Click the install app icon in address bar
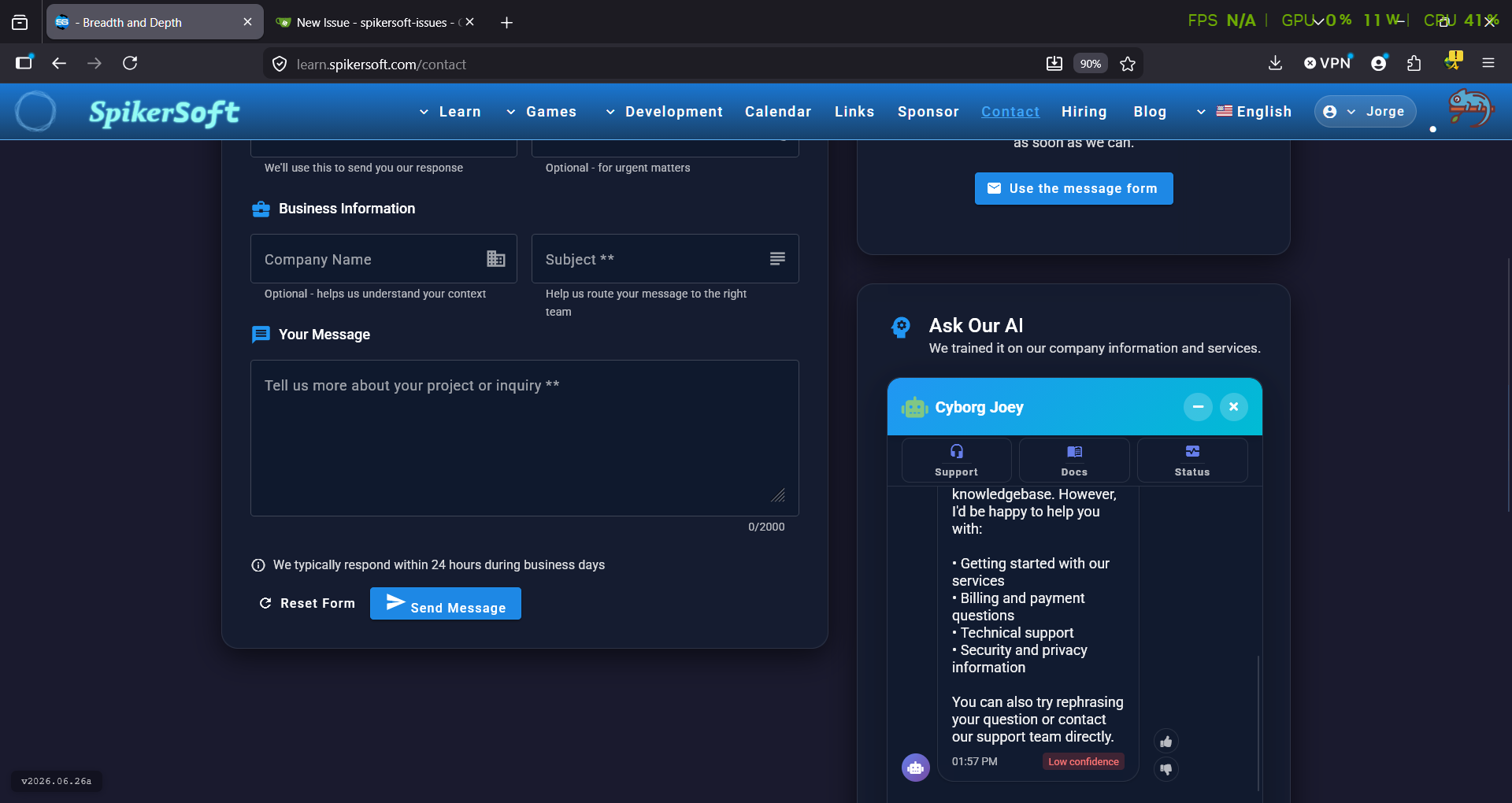This screenshot has height=803, width=1512. [x=1054, y=64]
